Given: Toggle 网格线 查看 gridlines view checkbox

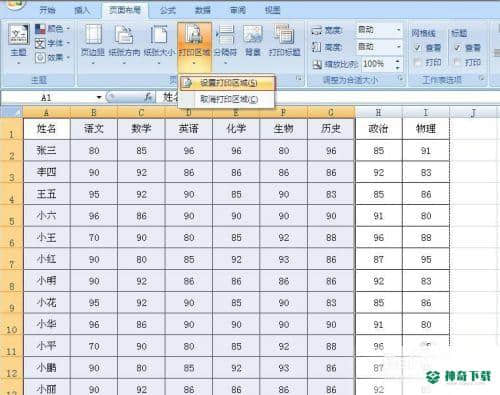Looking at the screenshot, I should click(417, 48).
